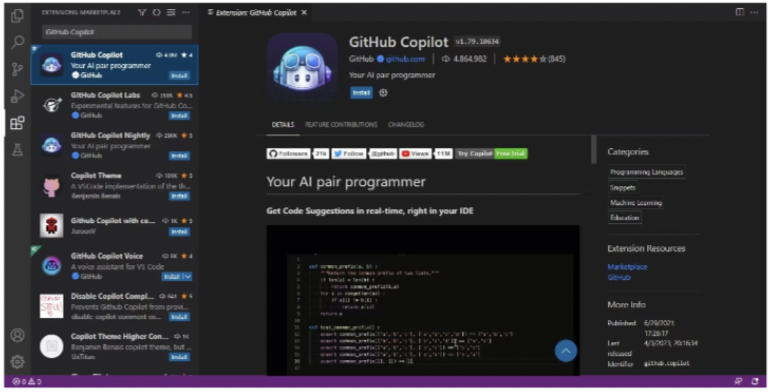Screen dimensions: 770x392
Task: Open editor more actions ellipsis menu
Action: pos(754,12)
